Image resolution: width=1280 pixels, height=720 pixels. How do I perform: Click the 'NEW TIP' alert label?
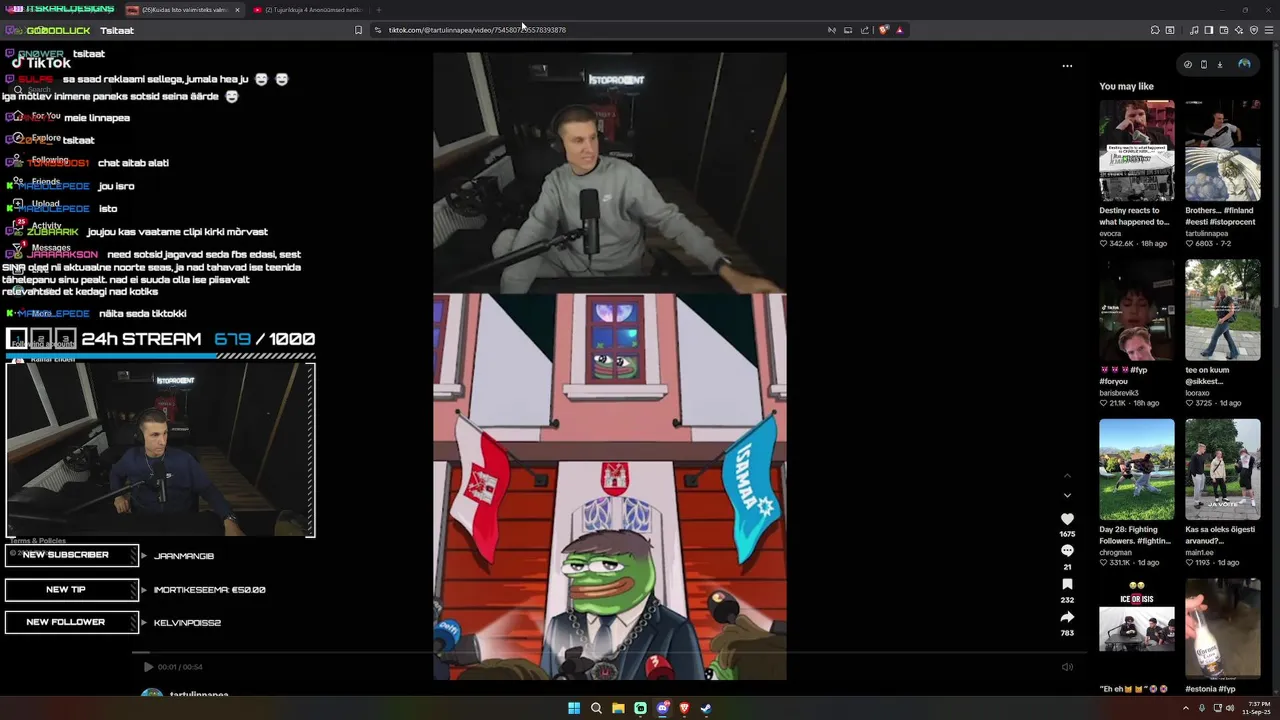tap(72, 590)
